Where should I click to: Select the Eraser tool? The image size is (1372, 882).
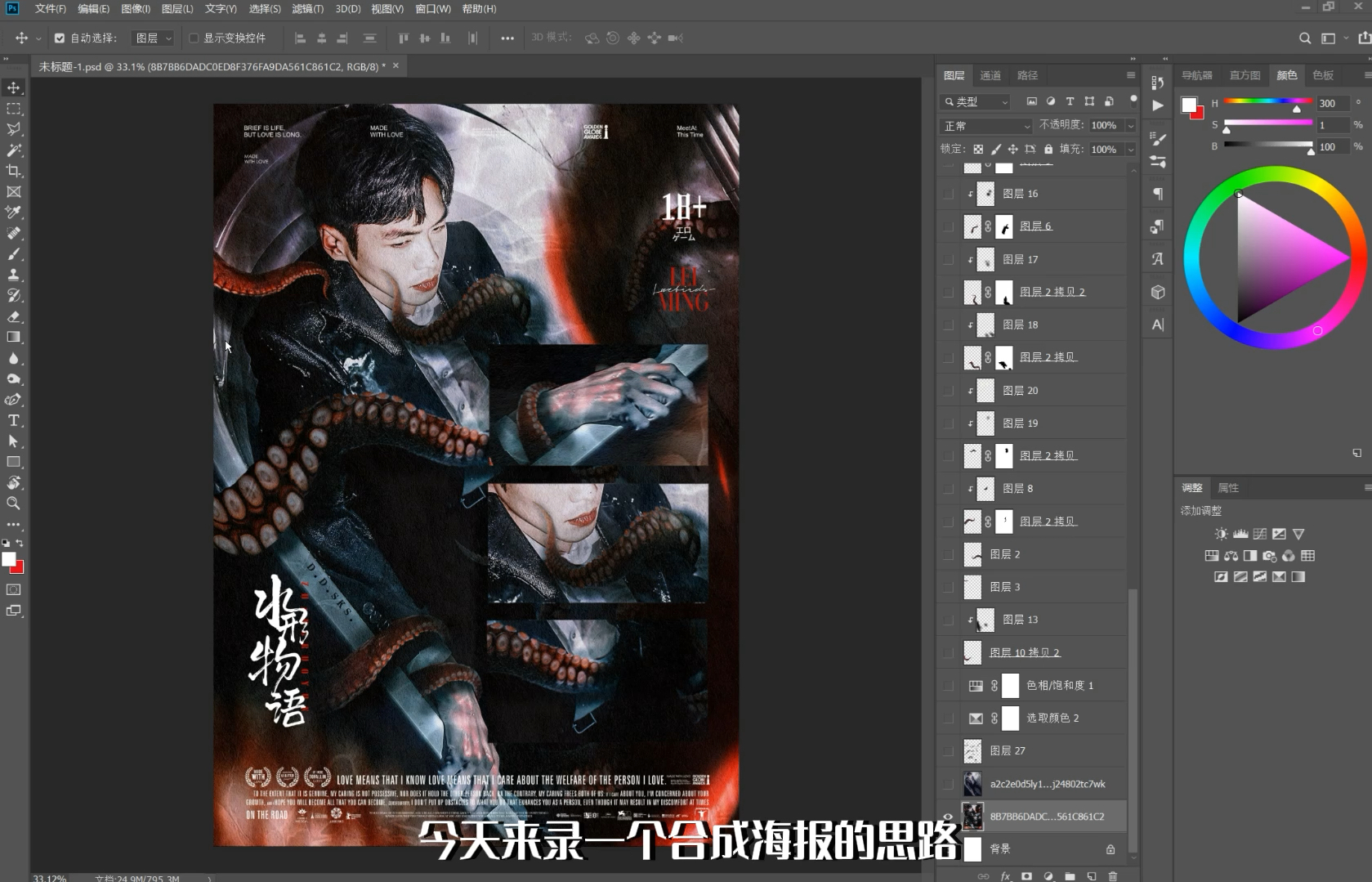14,316
